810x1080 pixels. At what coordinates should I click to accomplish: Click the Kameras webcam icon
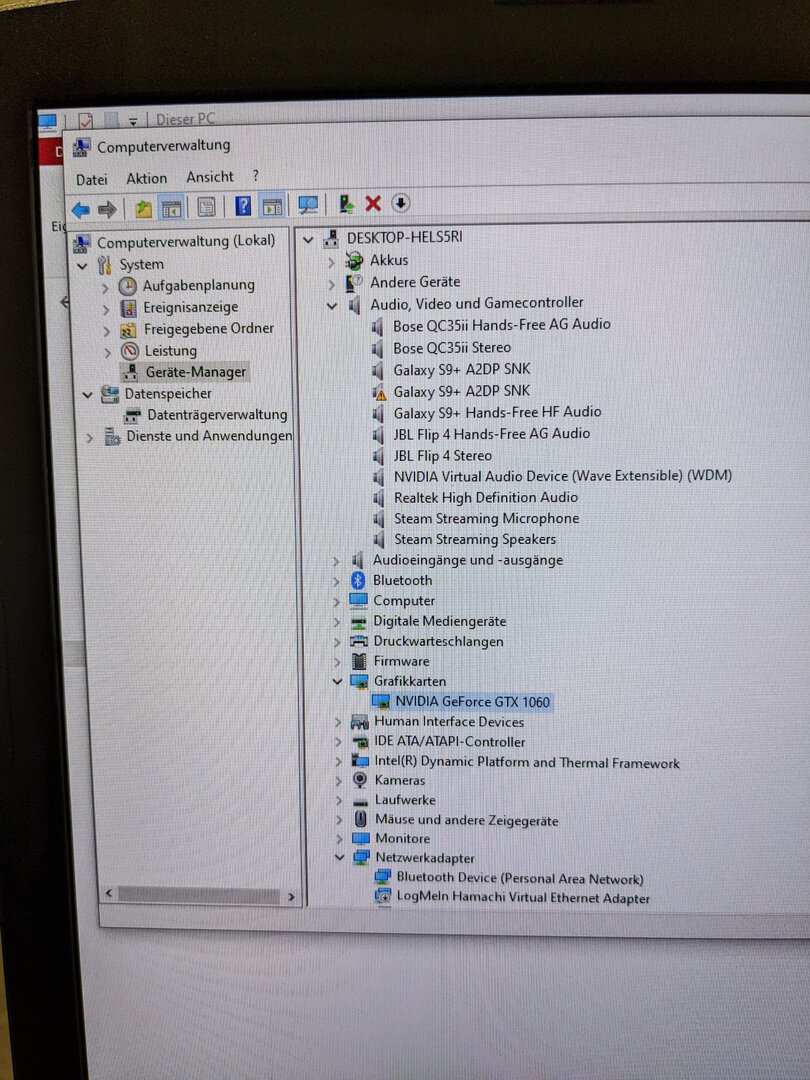360,780
